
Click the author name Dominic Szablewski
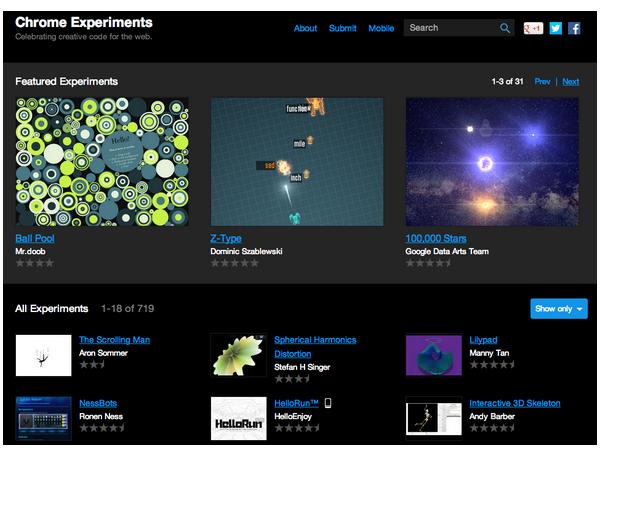click(x=247, y=252)
